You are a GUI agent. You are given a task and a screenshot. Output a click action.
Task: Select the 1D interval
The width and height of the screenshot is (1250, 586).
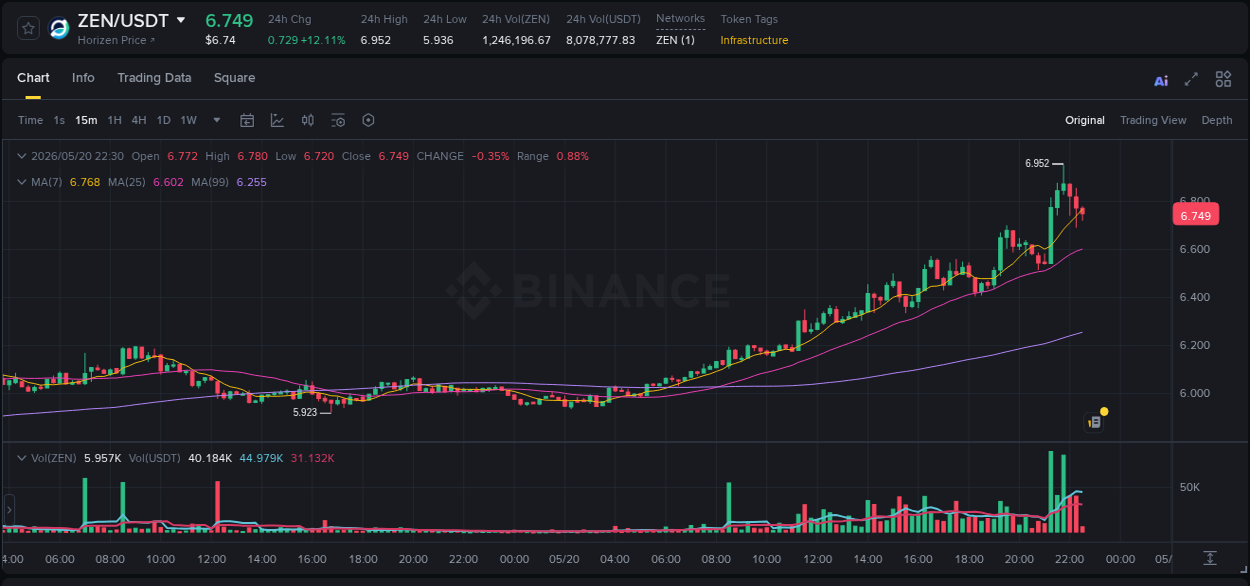pos(163,120)
